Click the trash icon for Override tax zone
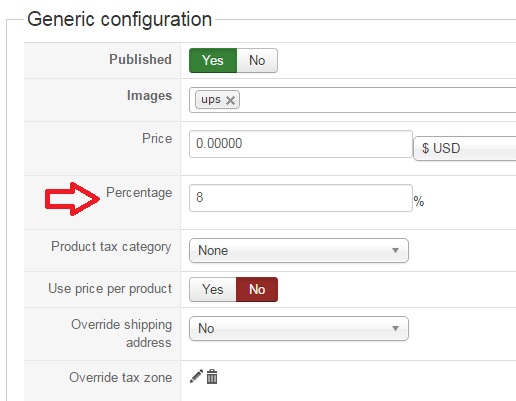 coord(212,377)
